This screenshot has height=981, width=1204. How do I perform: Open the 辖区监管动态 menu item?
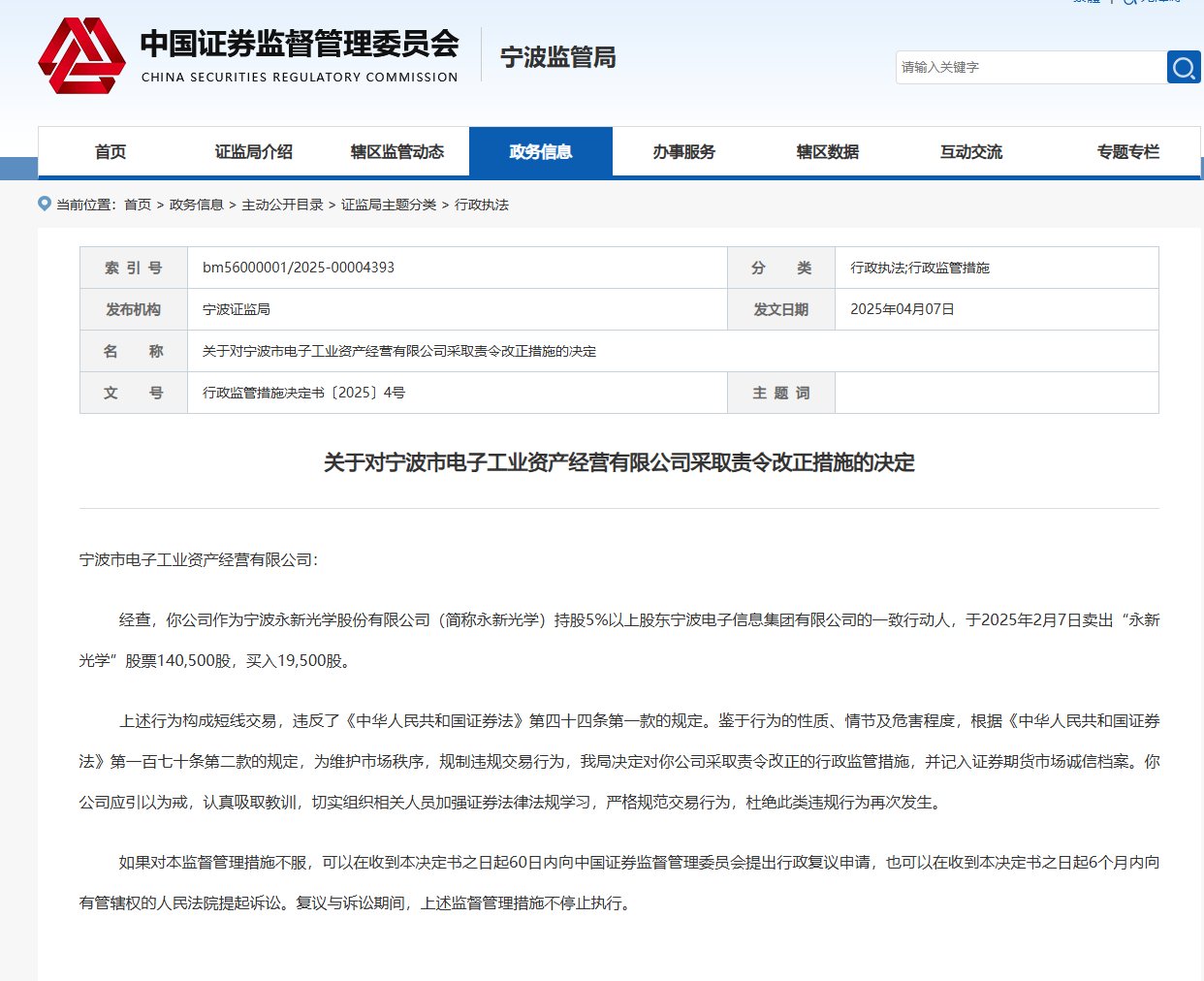click(396, 151)
